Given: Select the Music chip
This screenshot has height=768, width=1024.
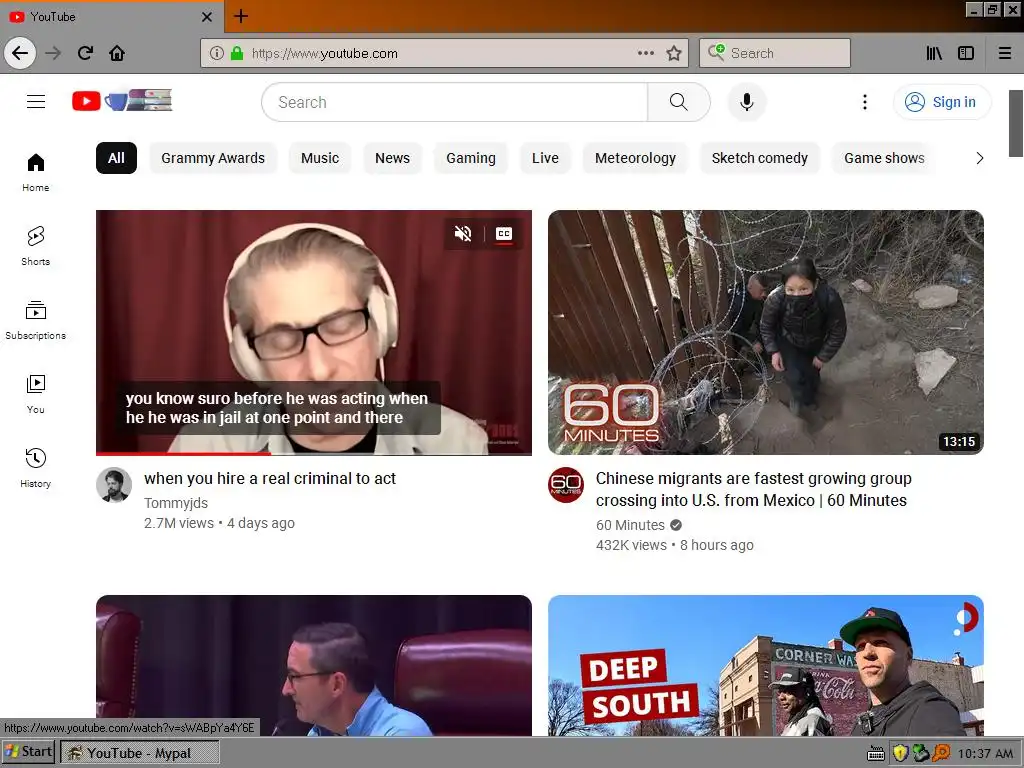Looking at the screenshot, I should (x=320, y=158).
